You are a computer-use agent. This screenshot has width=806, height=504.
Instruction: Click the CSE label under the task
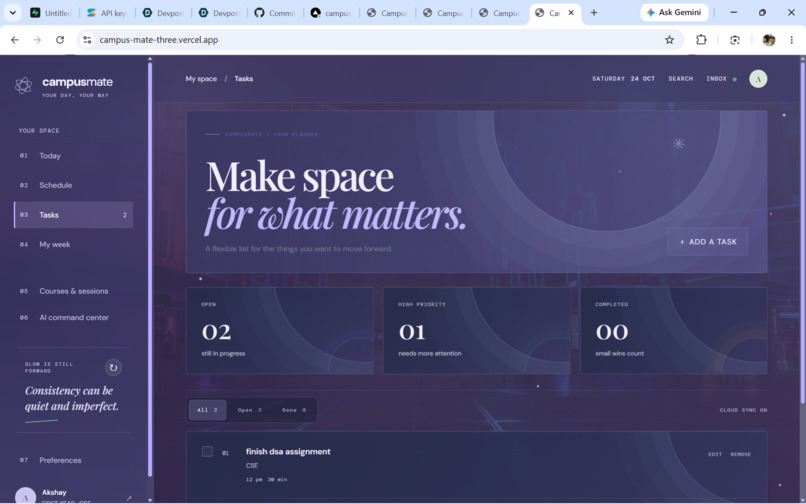pyautogui.click(x=252, y=465)
